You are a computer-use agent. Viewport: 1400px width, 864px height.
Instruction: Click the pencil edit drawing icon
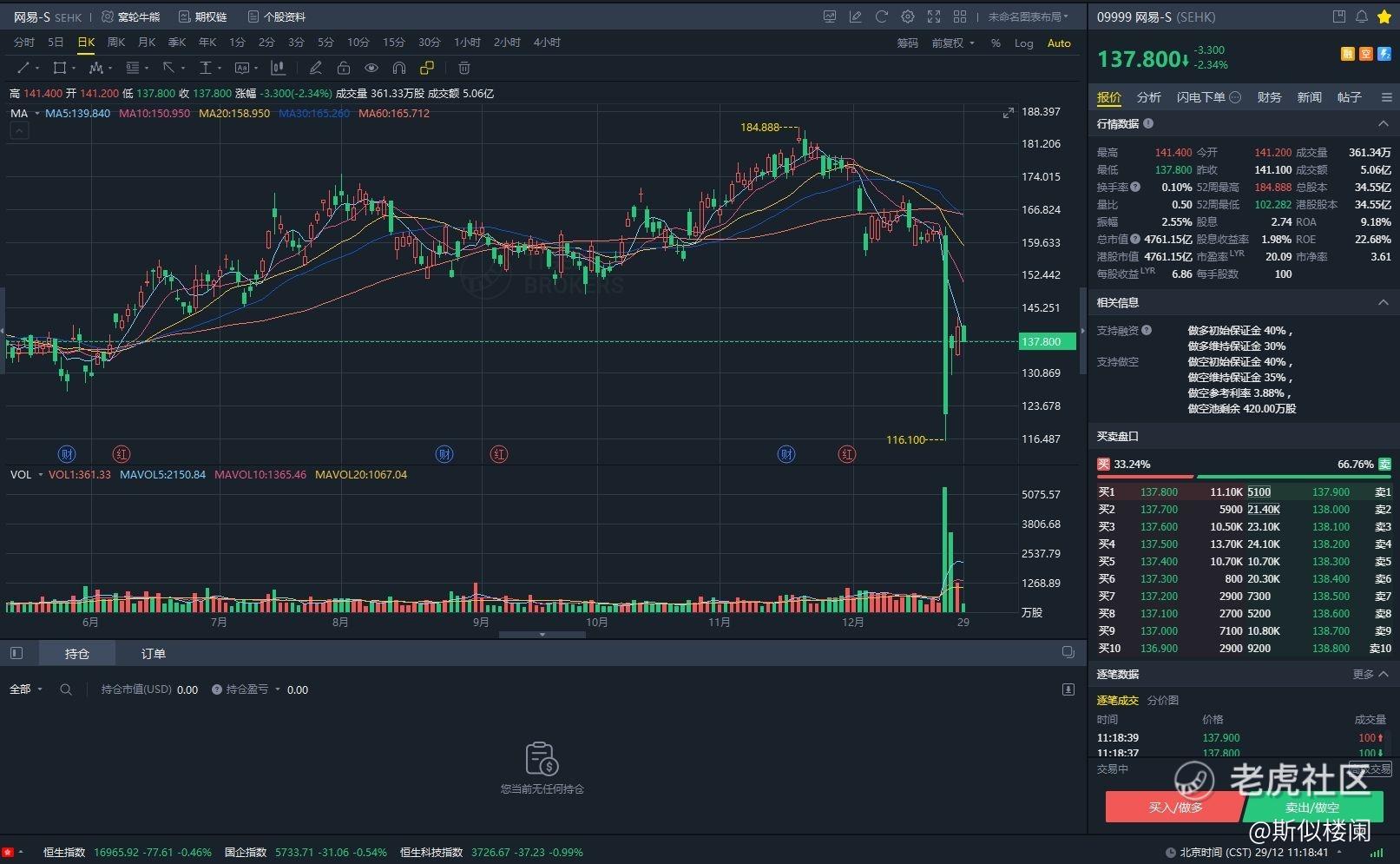pyautogui.click(x=315, y=68)
